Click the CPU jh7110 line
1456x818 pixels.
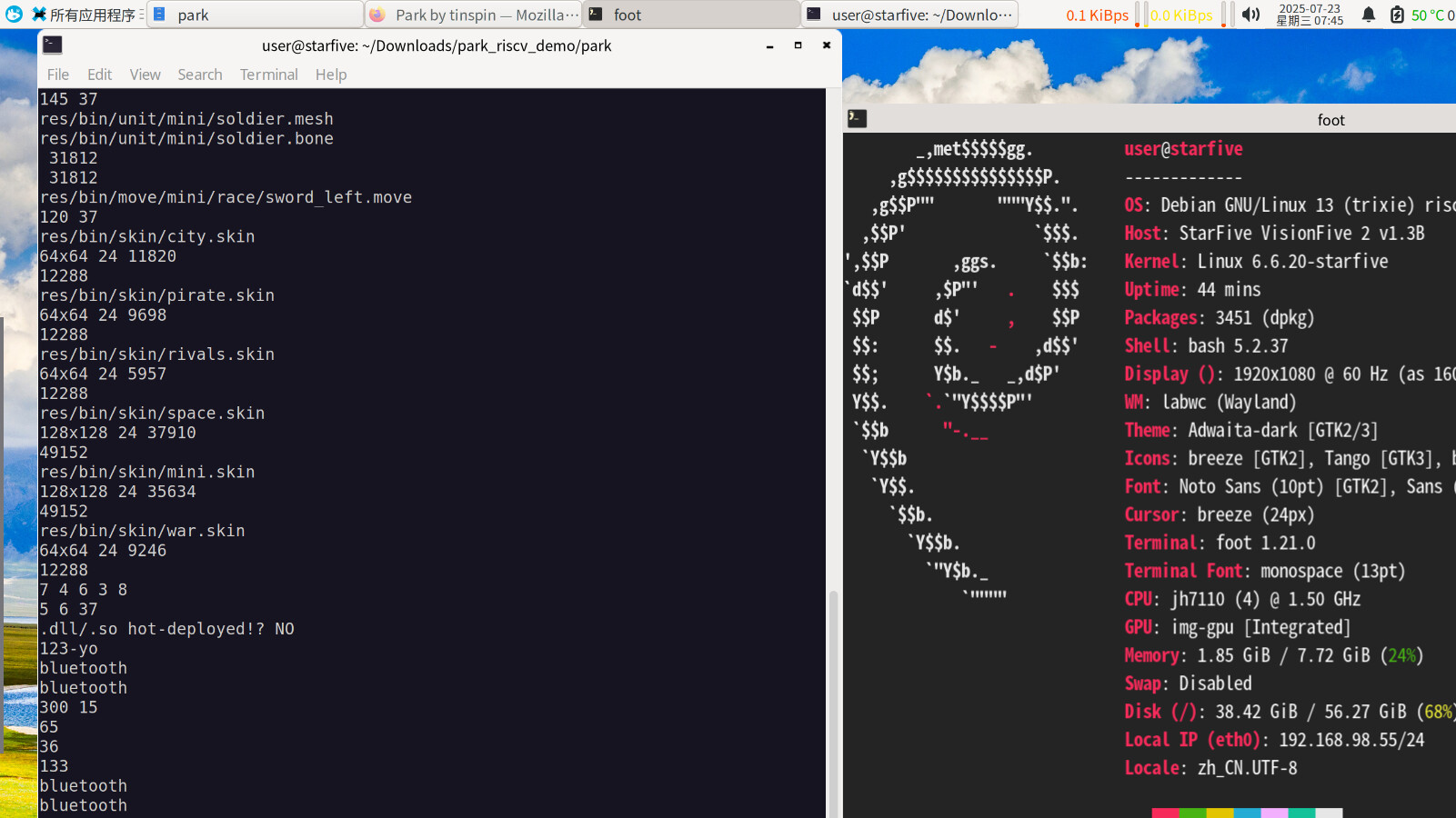(x=1242, y=600)
